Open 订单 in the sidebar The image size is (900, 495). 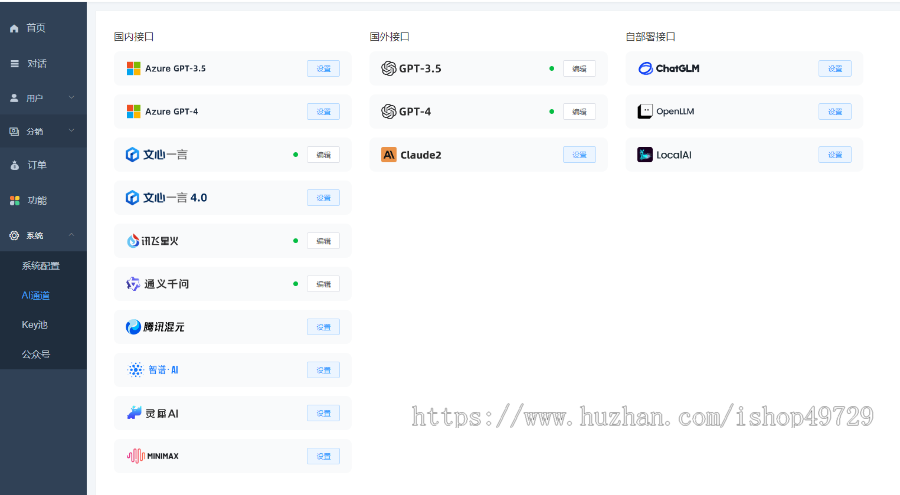point(37,165)
